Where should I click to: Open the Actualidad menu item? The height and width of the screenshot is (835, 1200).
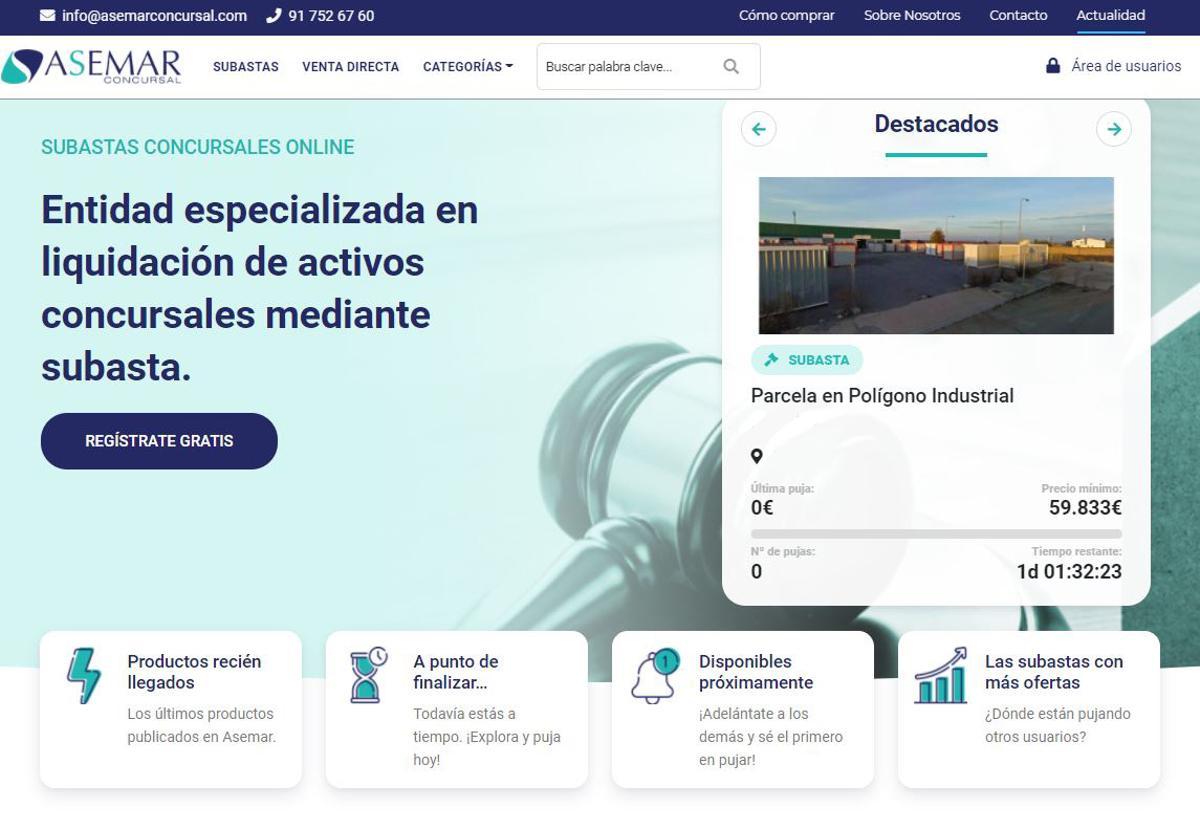coord(1110,15)
